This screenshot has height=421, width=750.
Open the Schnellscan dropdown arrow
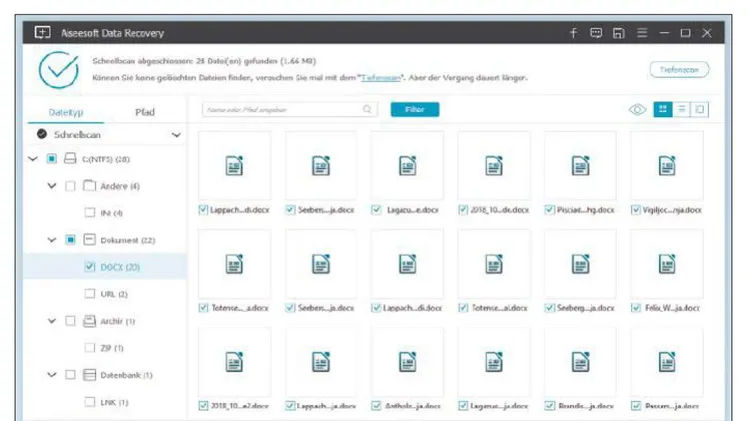coord(176,135)
